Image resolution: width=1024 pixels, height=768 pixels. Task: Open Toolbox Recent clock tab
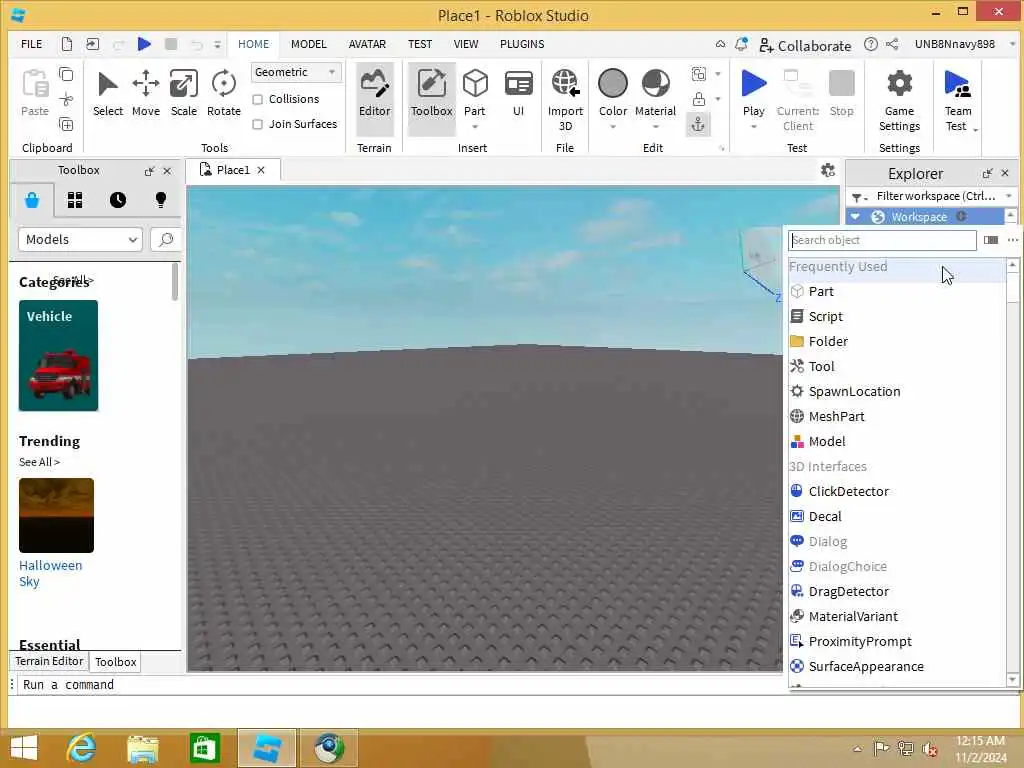click(x=118, y=200)
